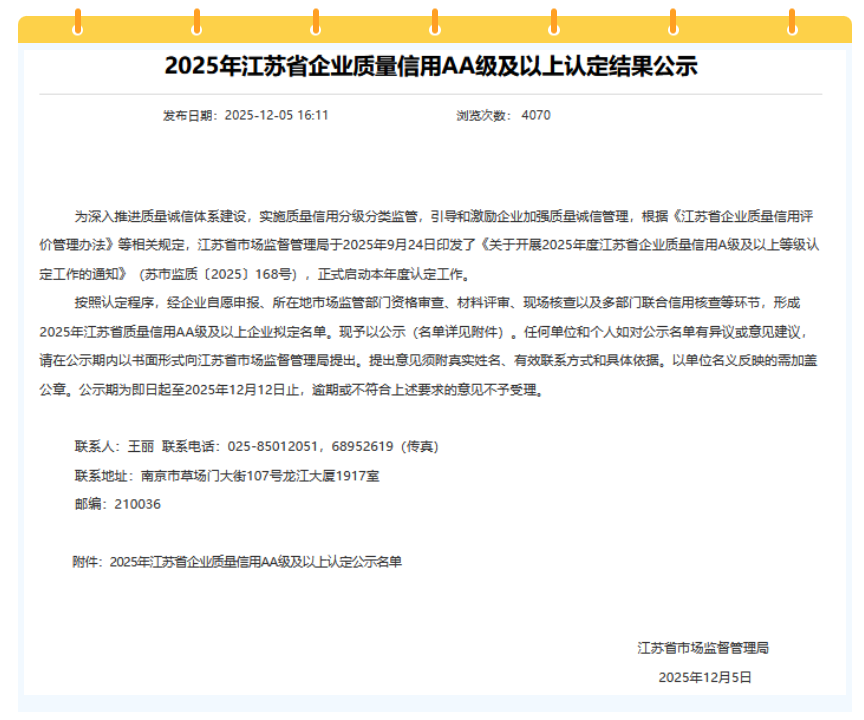
Task: Click the closing date 2025年12月5日
Action: (704, 677)
